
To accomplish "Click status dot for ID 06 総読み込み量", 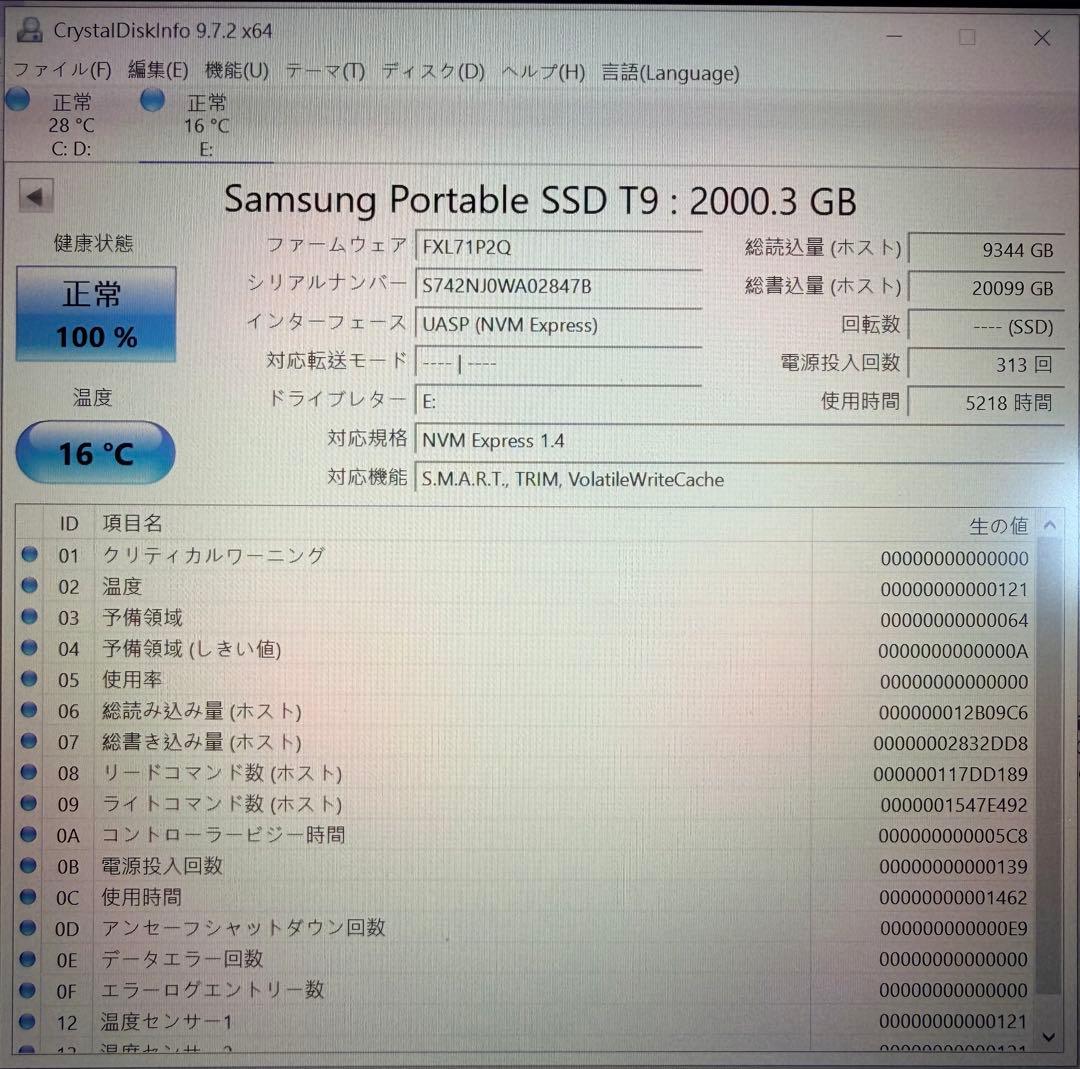I will click(29, 709).
